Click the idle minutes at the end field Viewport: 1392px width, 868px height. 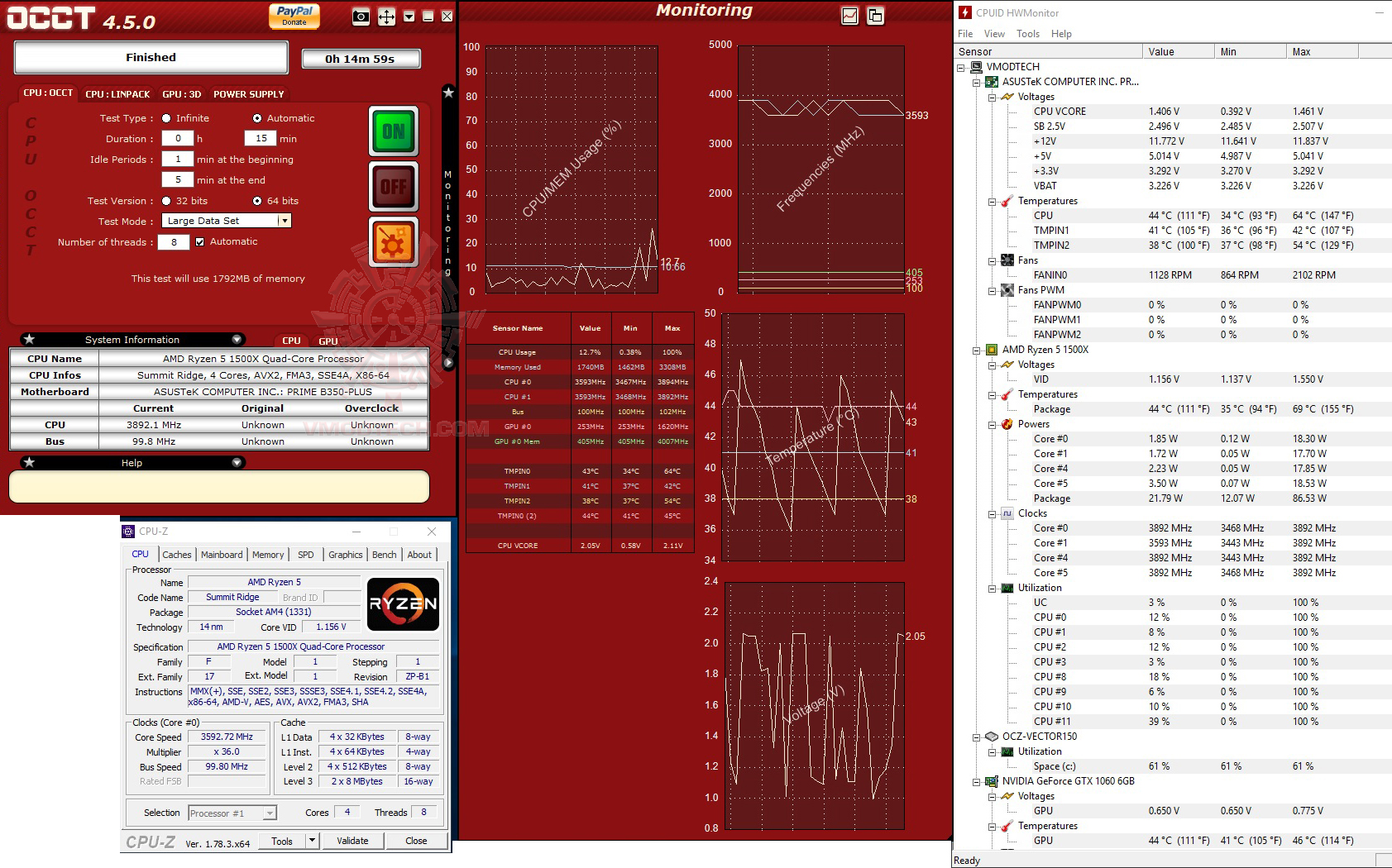(178, 180)
